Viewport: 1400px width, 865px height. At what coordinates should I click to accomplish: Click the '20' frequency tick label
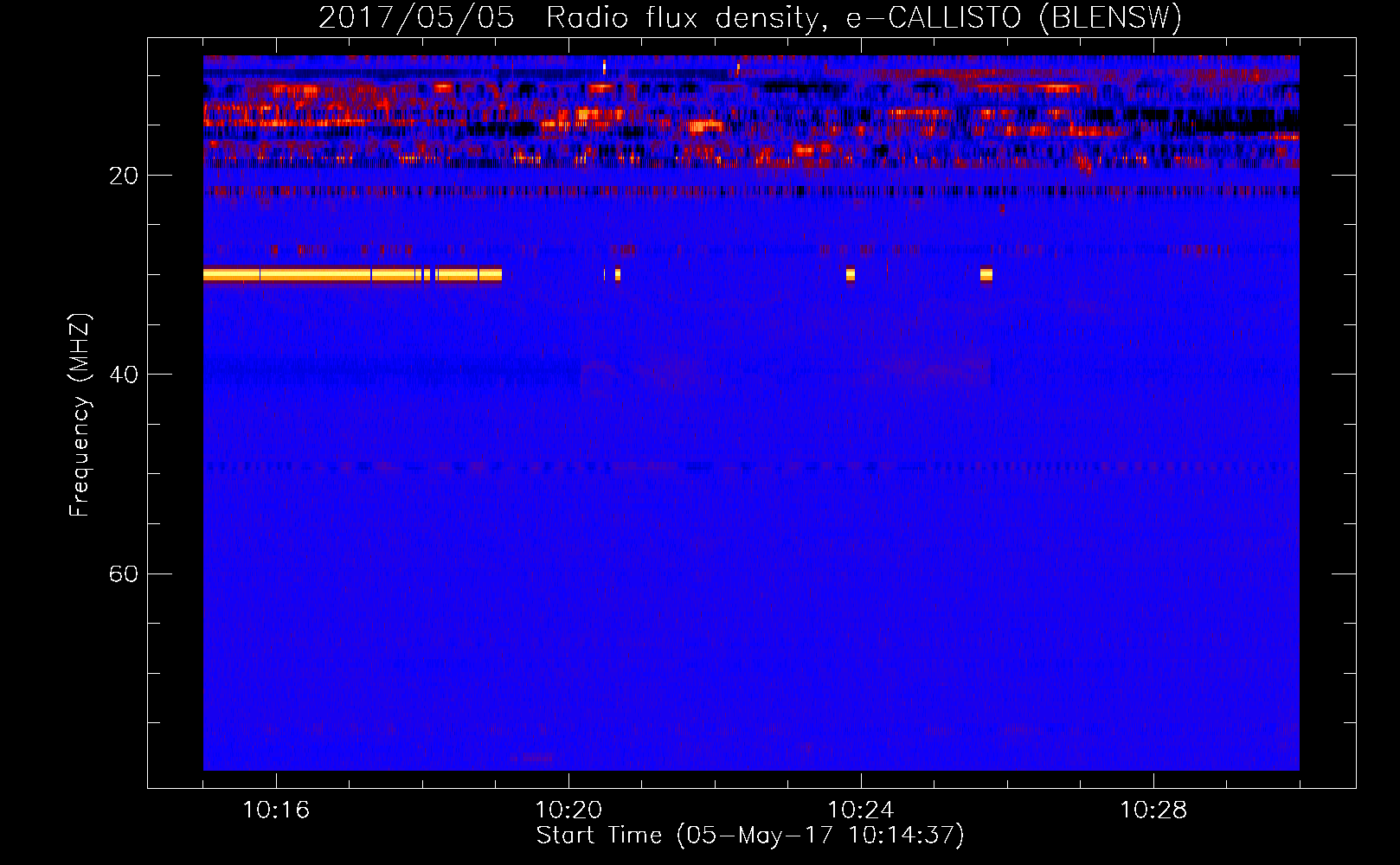124,176
